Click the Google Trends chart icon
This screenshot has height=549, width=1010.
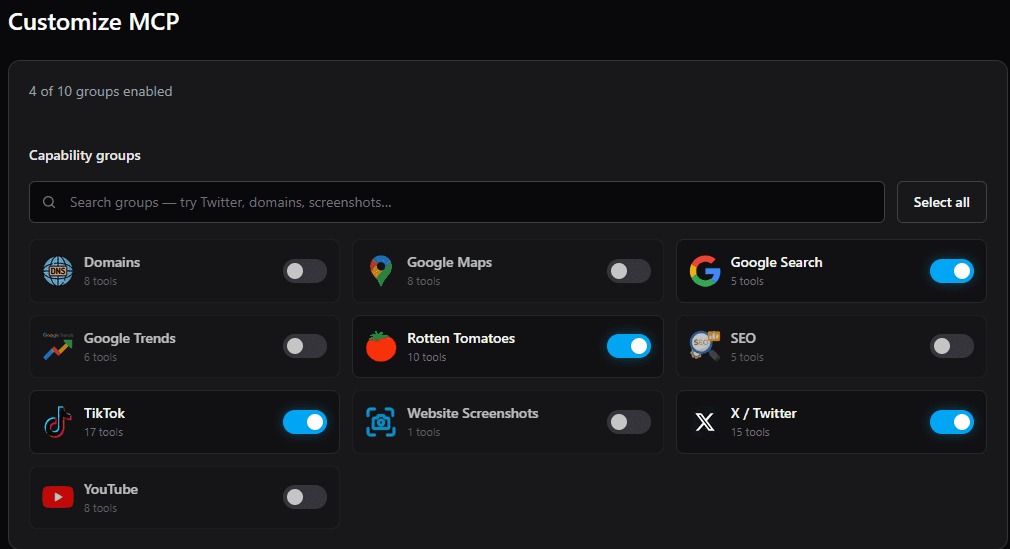coord(58,347)
